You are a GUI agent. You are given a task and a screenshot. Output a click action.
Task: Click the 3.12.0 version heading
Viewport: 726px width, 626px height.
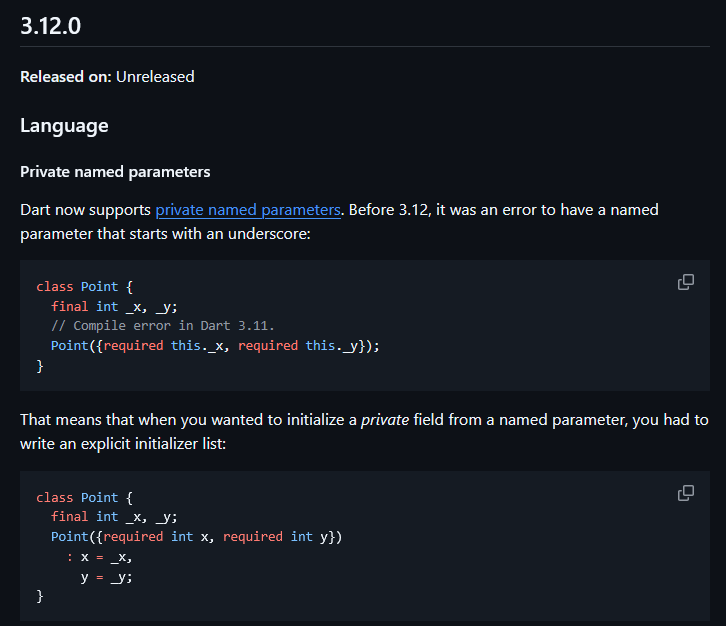point(50,26)
